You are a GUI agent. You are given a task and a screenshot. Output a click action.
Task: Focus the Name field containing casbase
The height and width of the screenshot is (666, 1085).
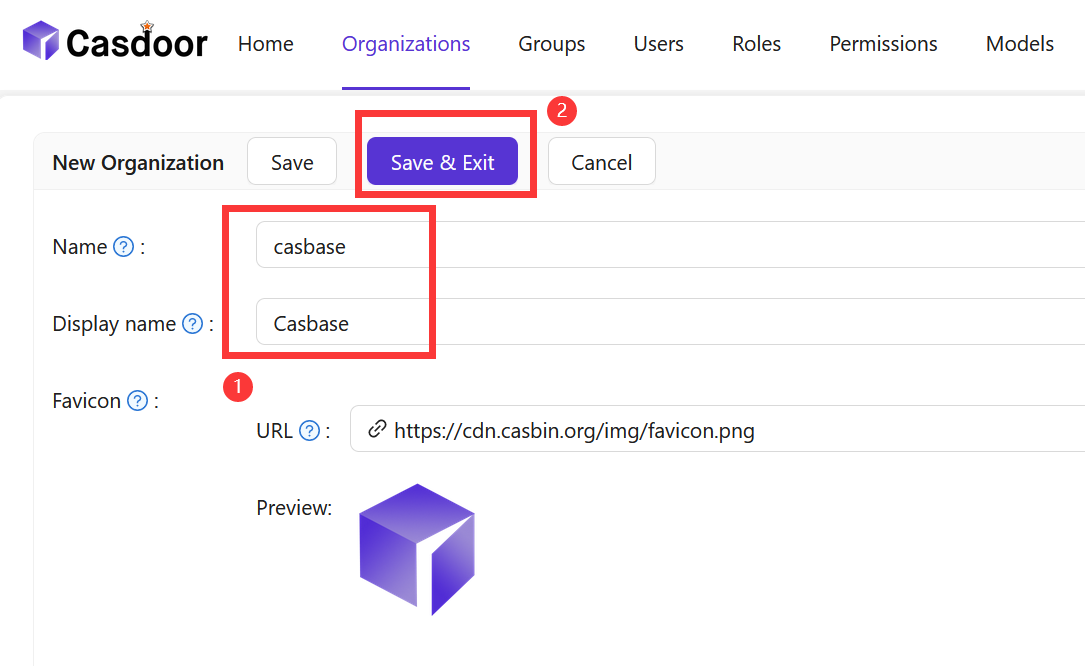coord(660,246)
